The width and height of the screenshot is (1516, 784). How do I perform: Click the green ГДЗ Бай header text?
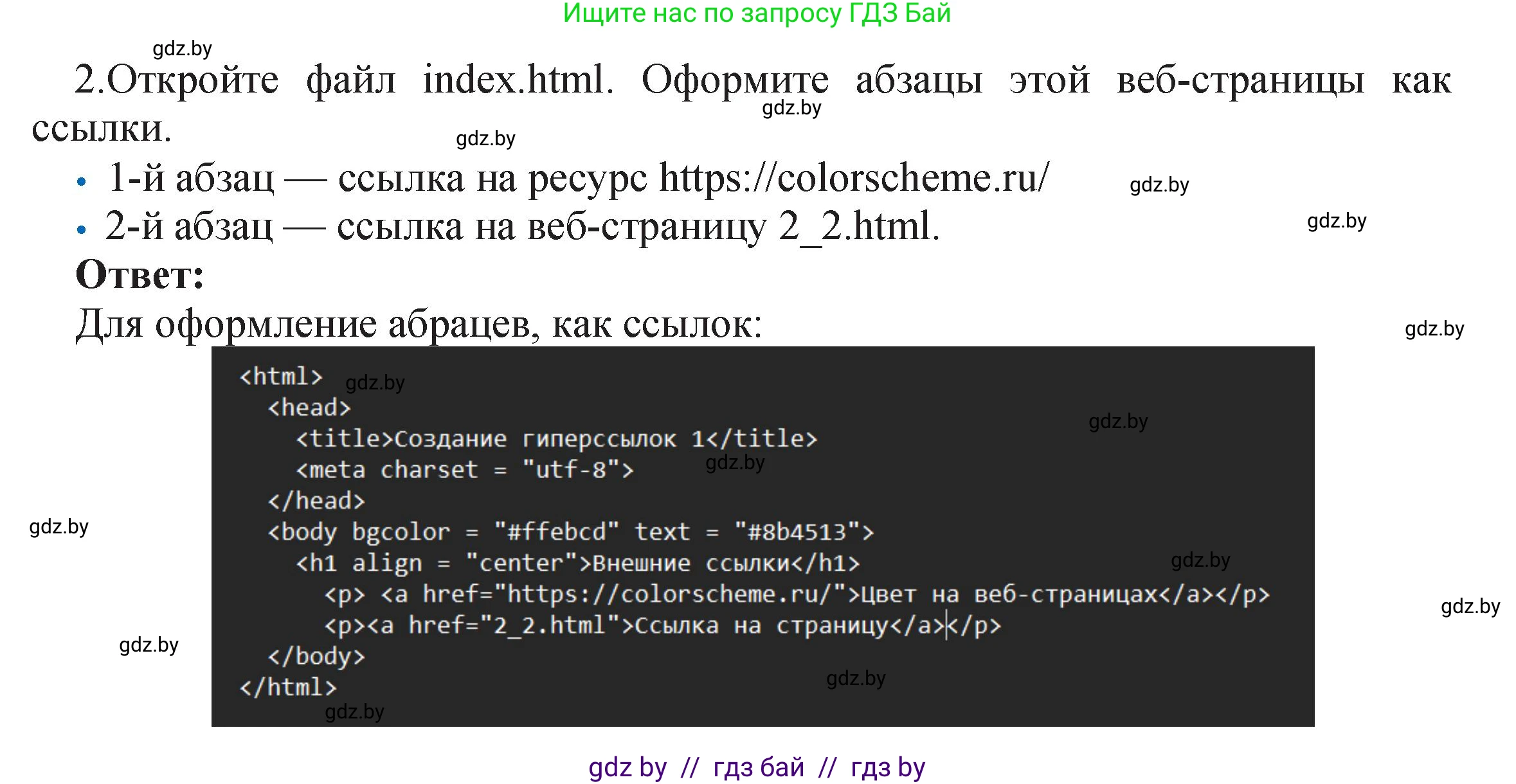point(757,14)
